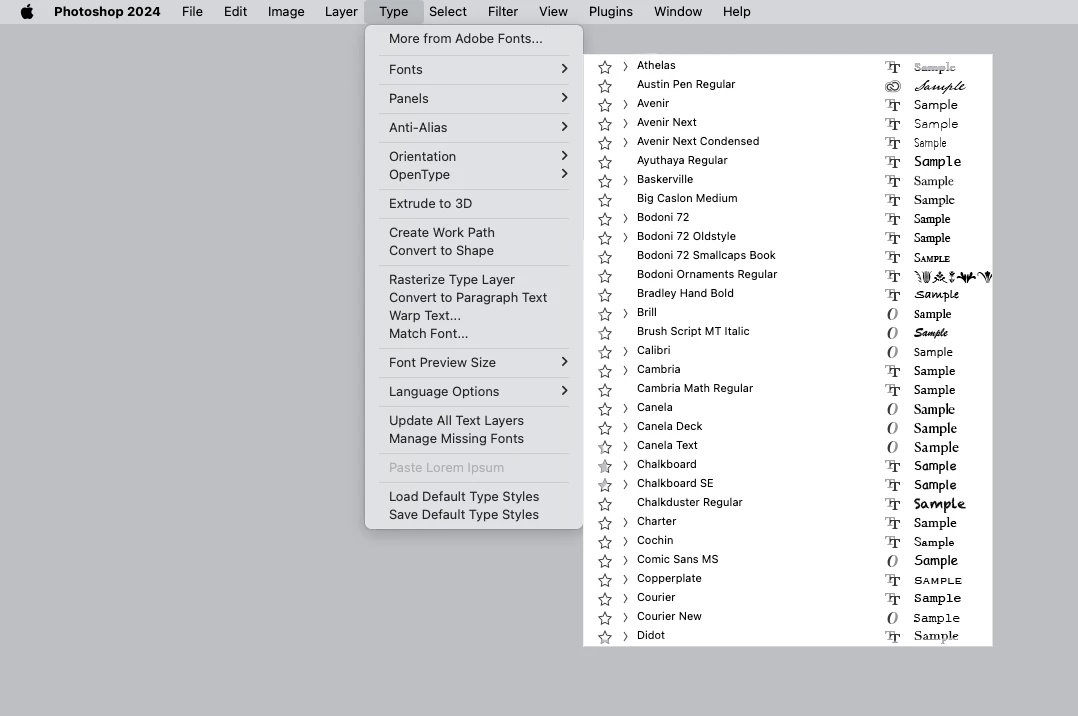Open the Plugins menu

[610, 12]
